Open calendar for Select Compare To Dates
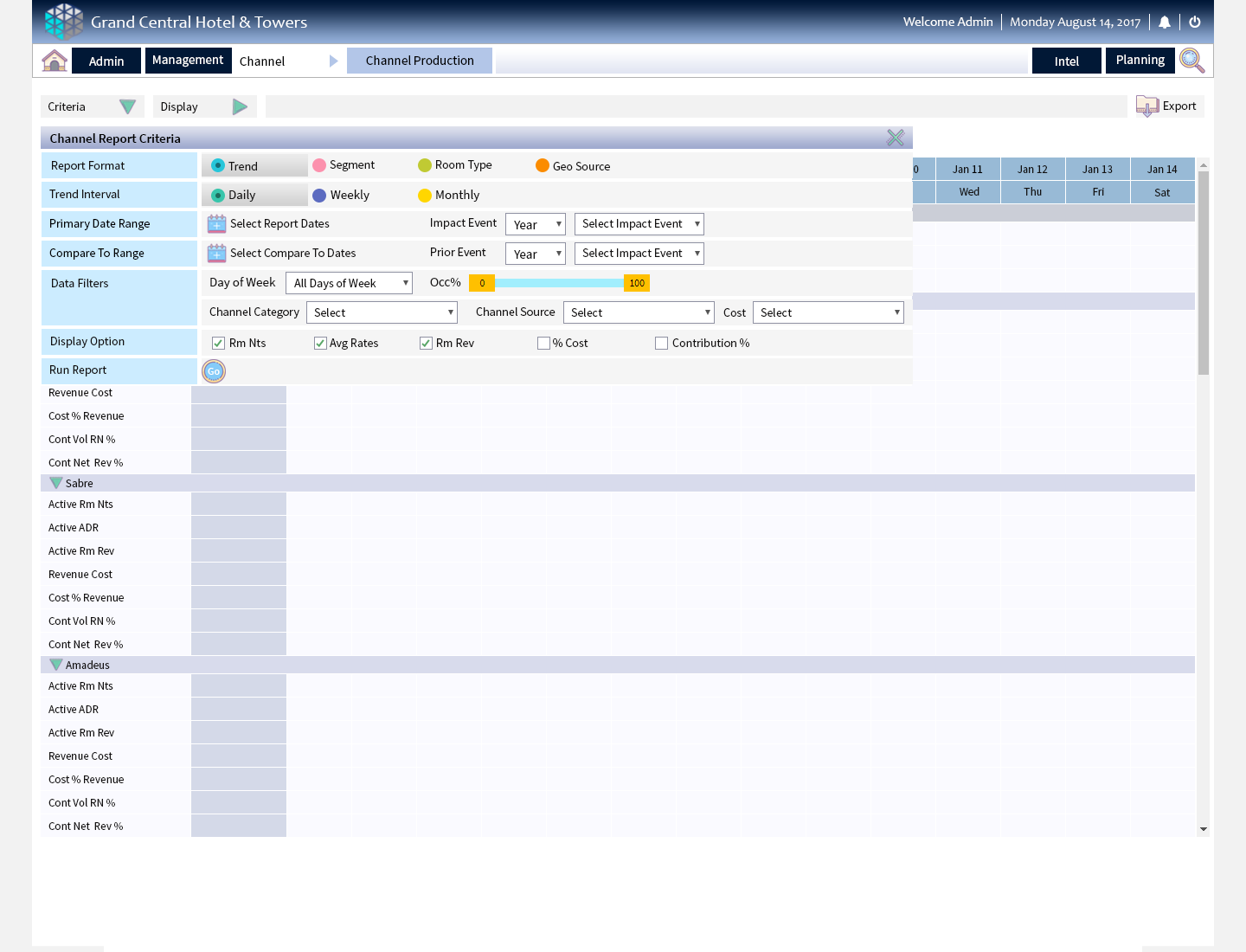 coord(216,254)
